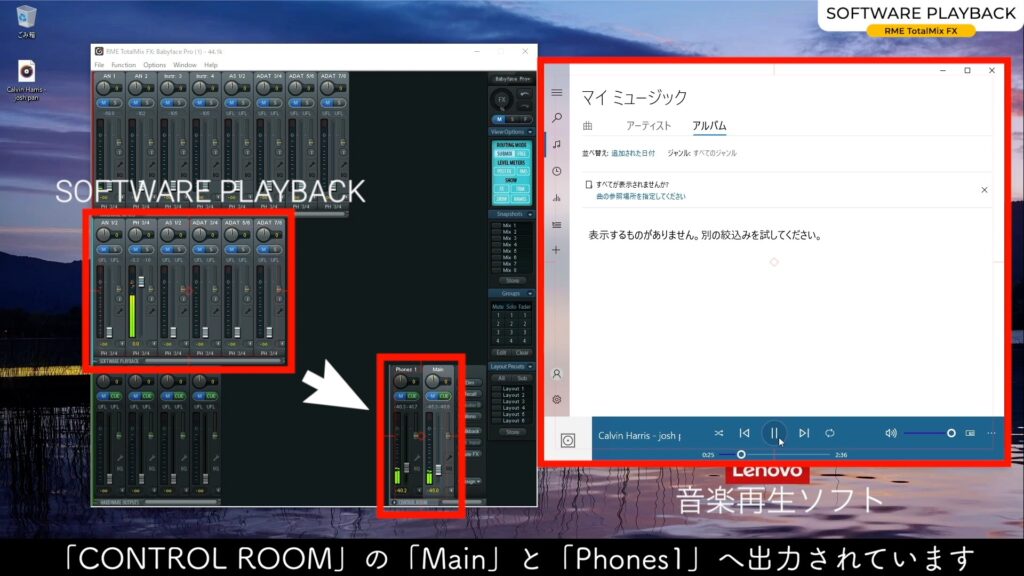Open music player settings gear

coord(556,400)
